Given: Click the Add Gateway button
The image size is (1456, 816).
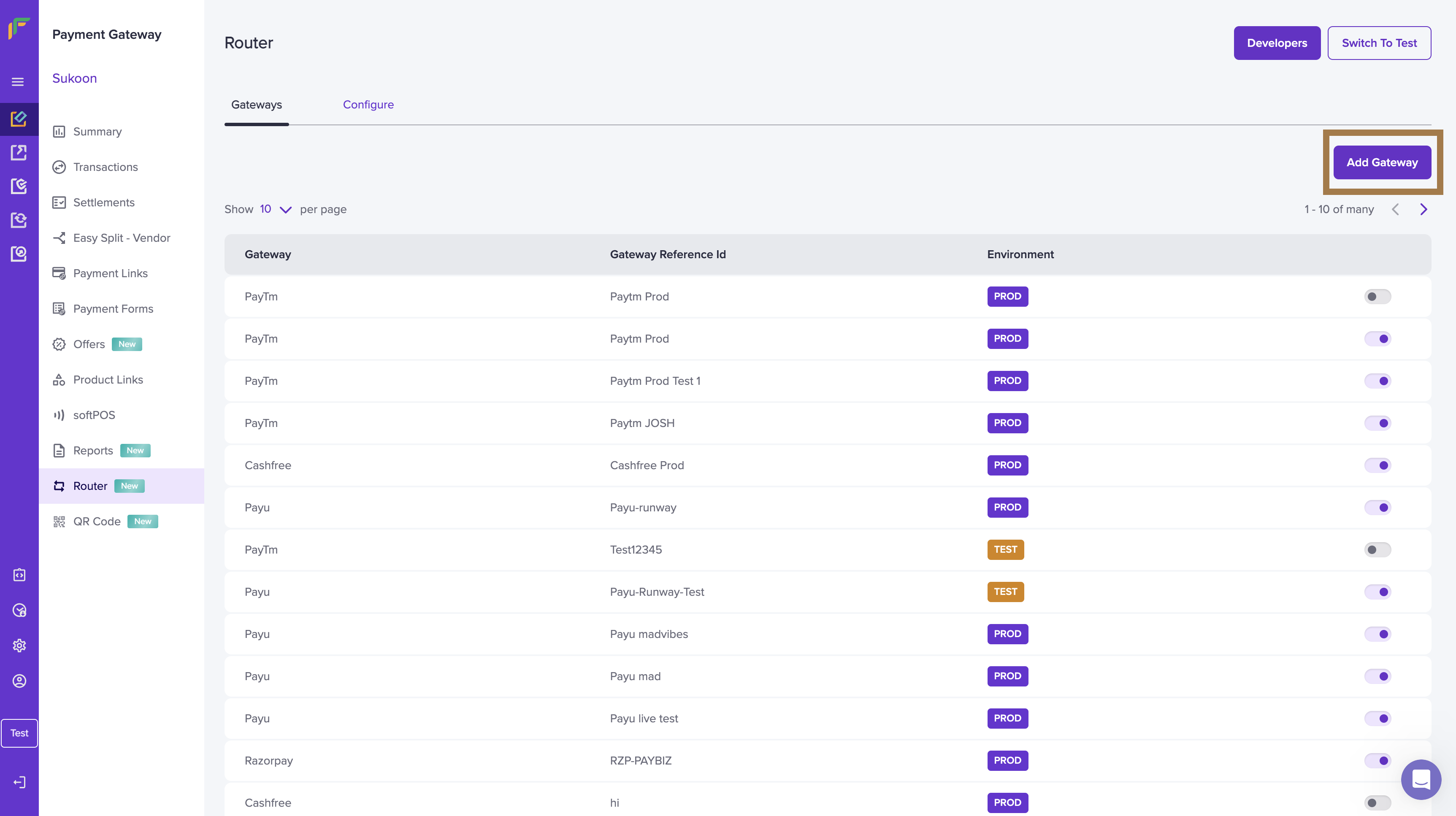Looking at the screenshot, I should 1381,163.
